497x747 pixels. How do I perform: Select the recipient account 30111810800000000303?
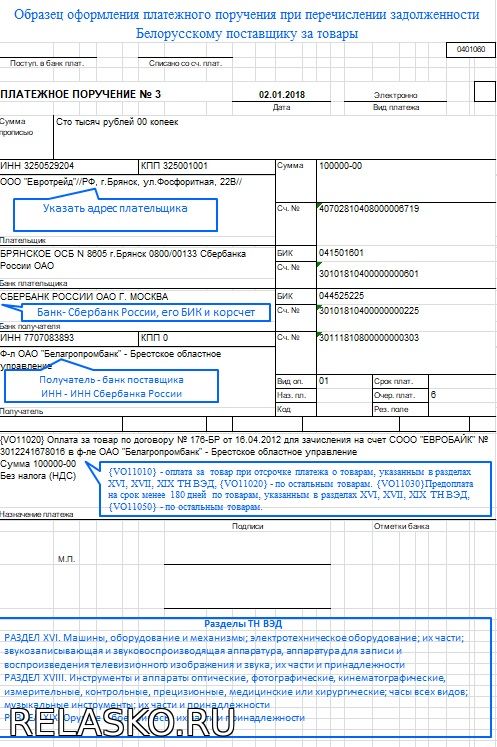coord(369,338)
